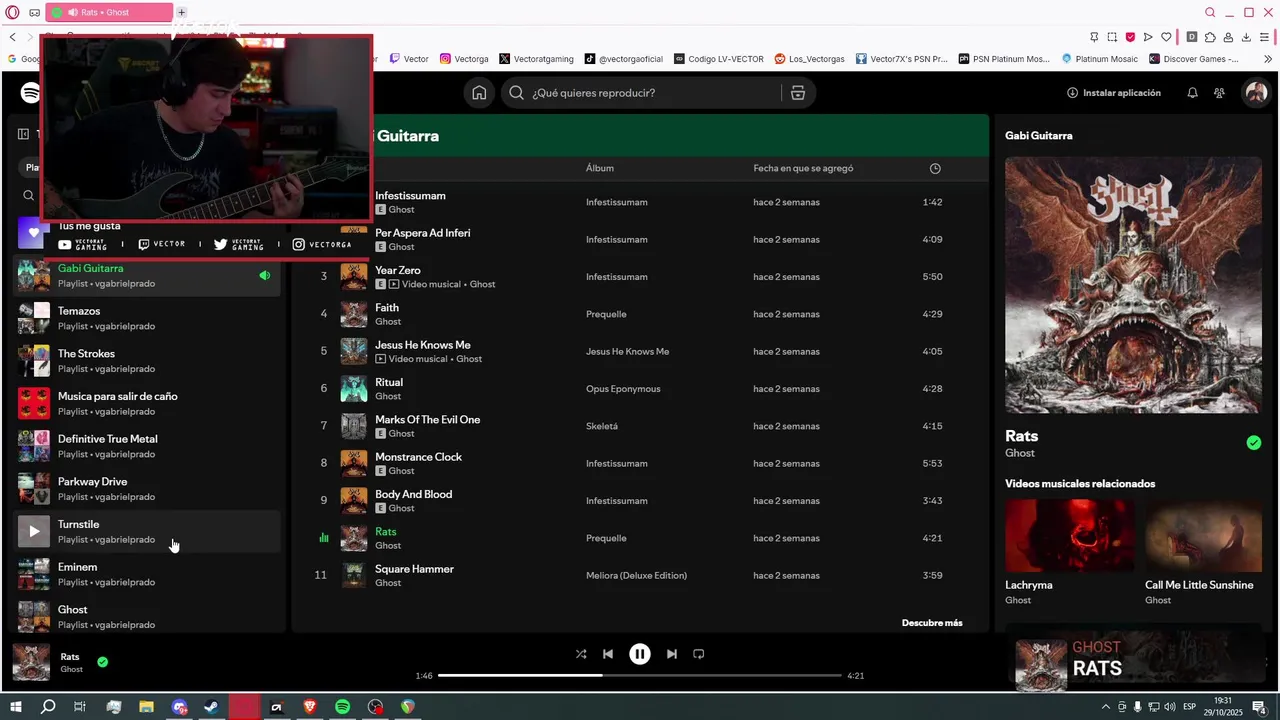1280x720 pixels.
Task: Select the track Ritual
Action: tap(640, 389)
